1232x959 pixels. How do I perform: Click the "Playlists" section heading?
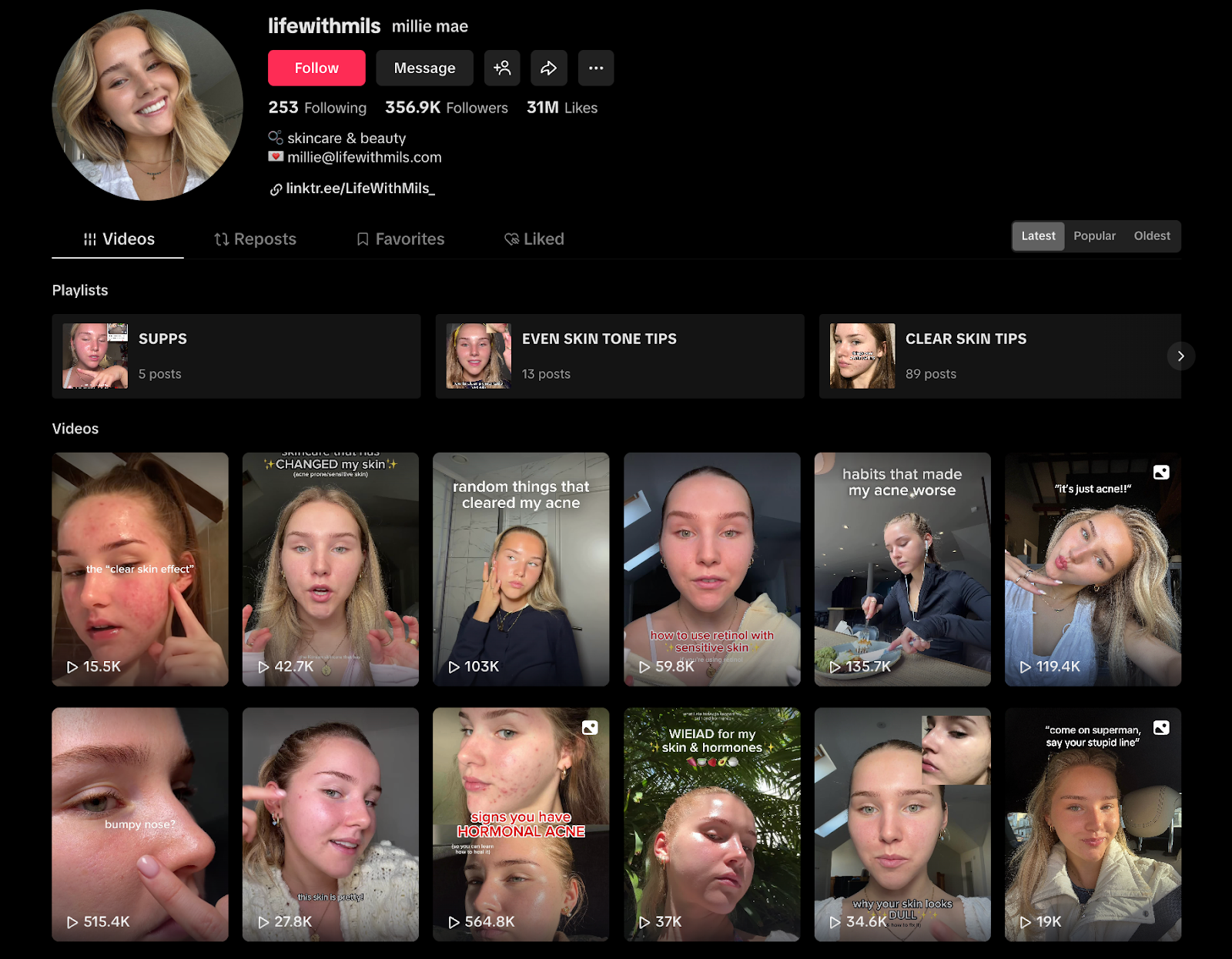point(80,290)
